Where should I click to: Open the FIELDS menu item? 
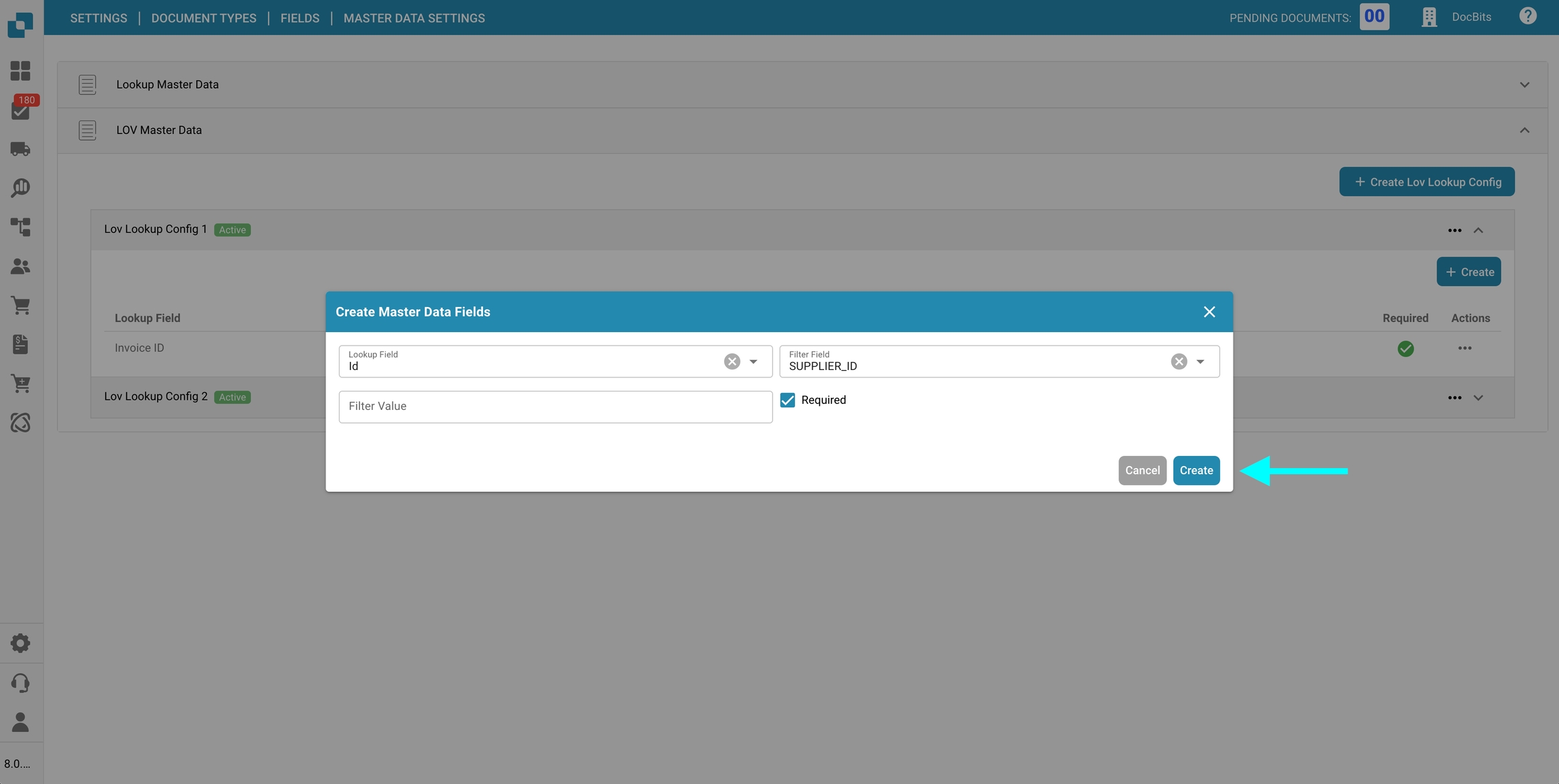tap(300, 18)
